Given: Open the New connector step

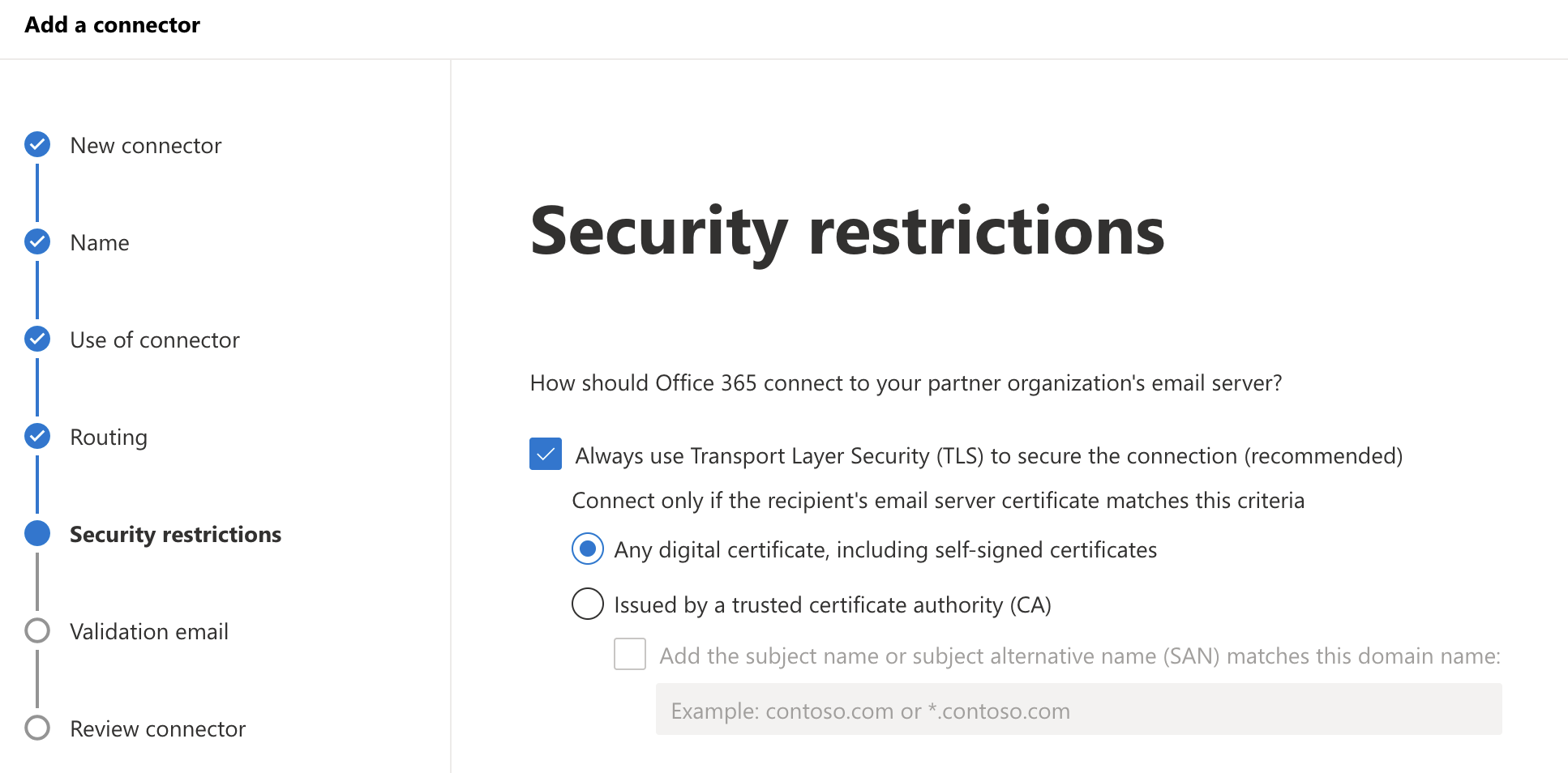Looking at the screenshot, I should coord(145,145).
